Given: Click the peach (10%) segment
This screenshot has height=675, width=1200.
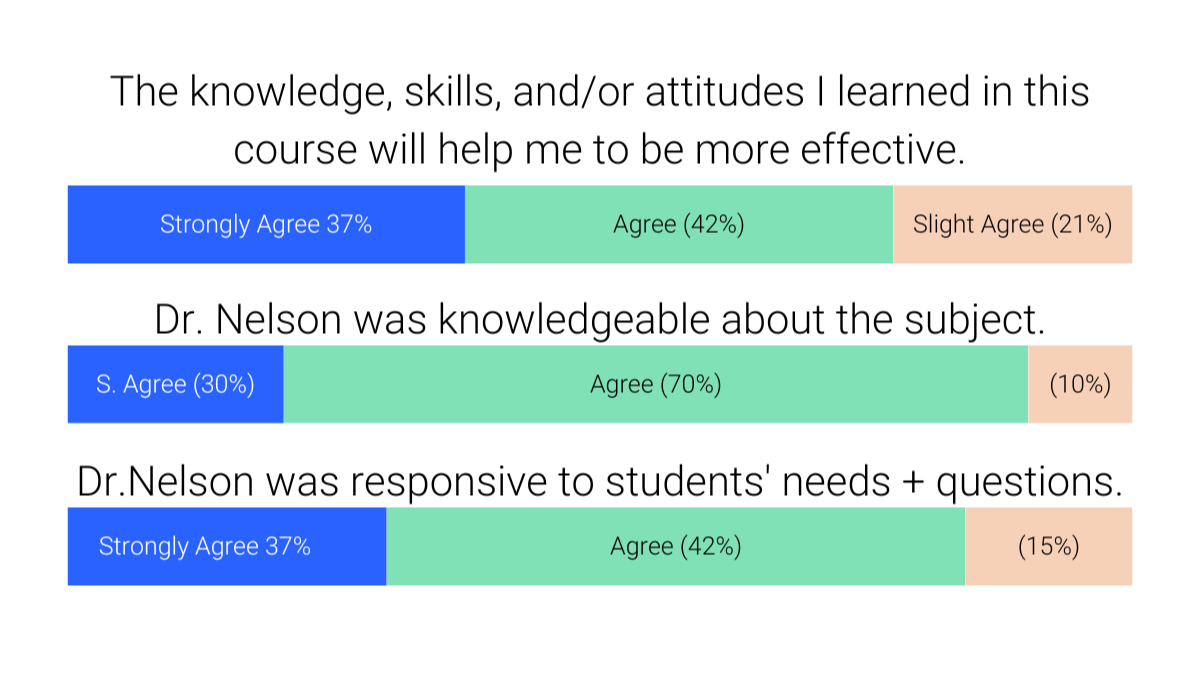Looking at the screenshot, I should [1080, 384].
